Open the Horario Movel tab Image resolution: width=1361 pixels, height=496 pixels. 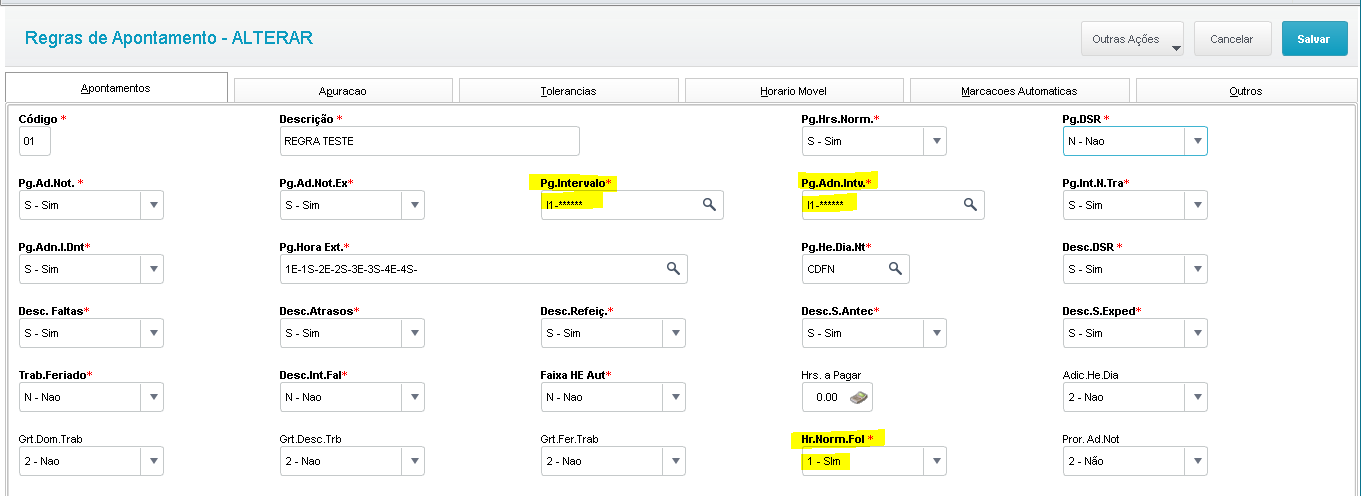coord(794,91)
